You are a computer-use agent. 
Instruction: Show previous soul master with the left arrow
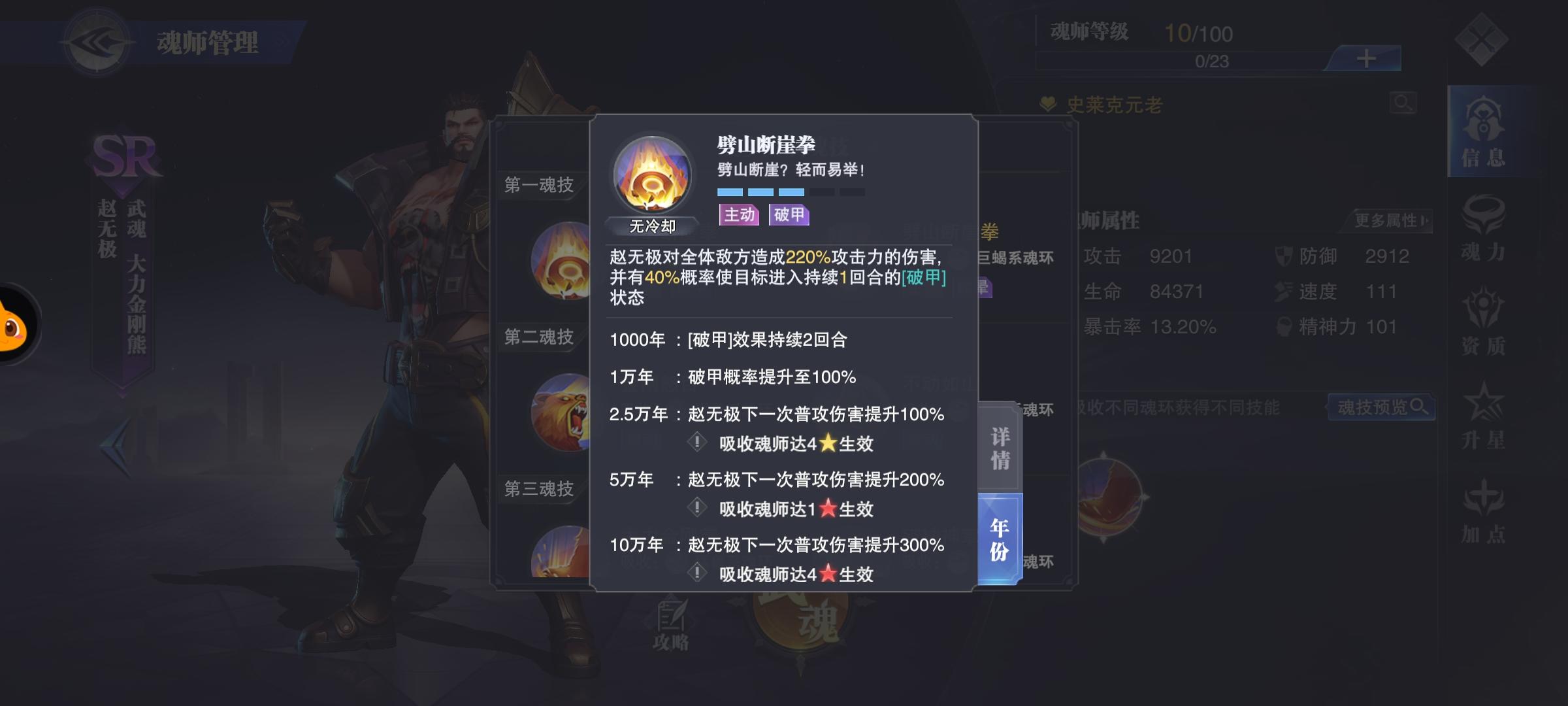click(121, 446)
